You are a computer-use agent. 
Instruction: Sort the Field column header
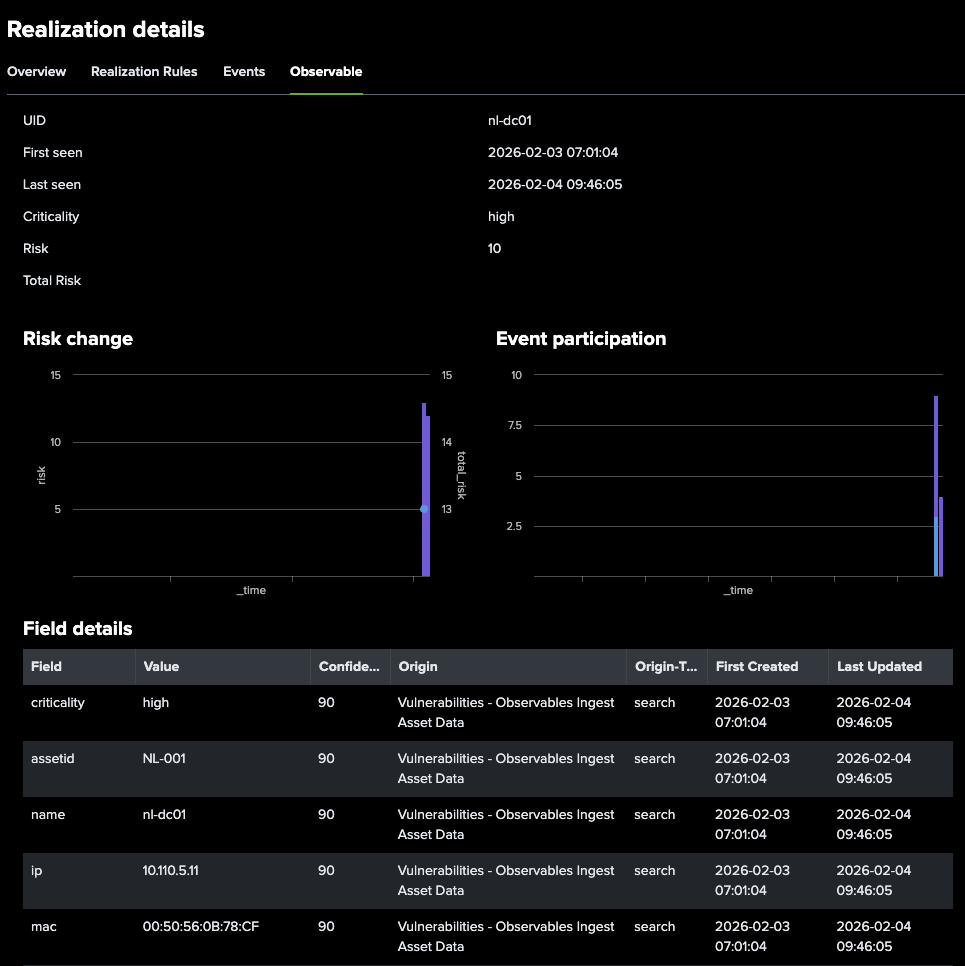point(44,666)
